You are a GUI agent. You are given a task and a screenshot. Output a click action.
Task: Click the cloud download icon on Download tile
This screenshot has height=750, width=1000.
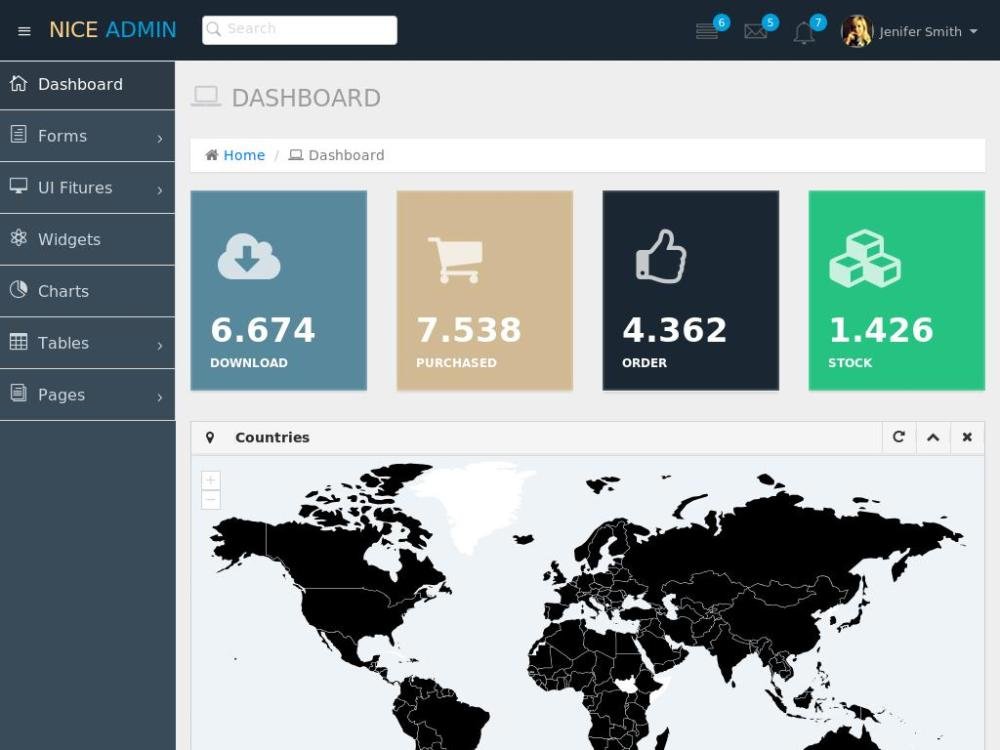point(249,257)
